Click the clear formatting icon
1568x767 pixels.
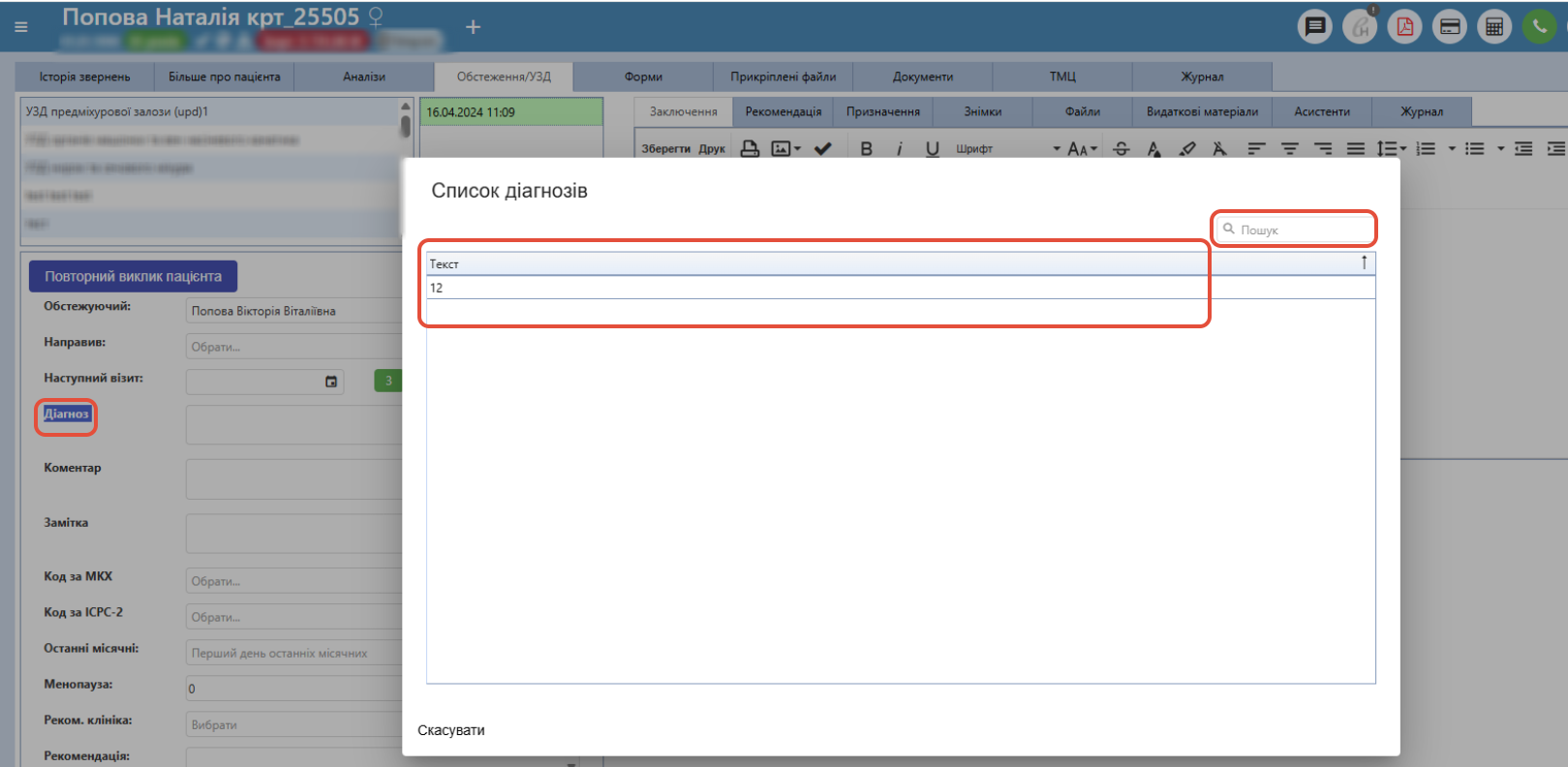click(1219, 148)
